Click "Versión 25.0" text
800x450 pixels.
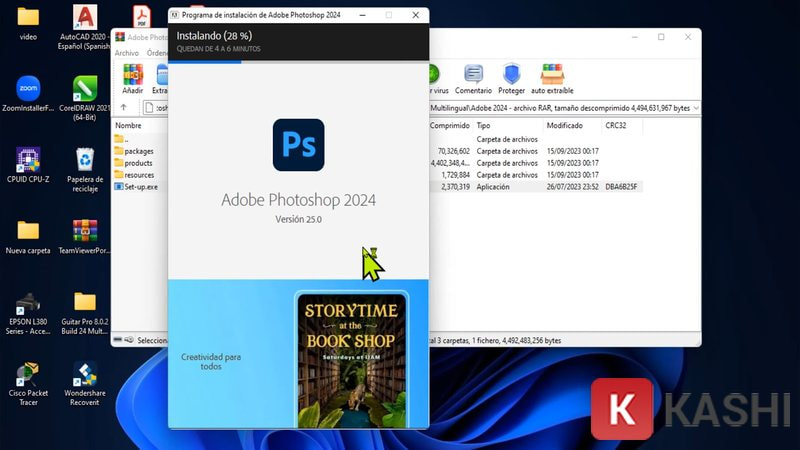coord(298,219)
